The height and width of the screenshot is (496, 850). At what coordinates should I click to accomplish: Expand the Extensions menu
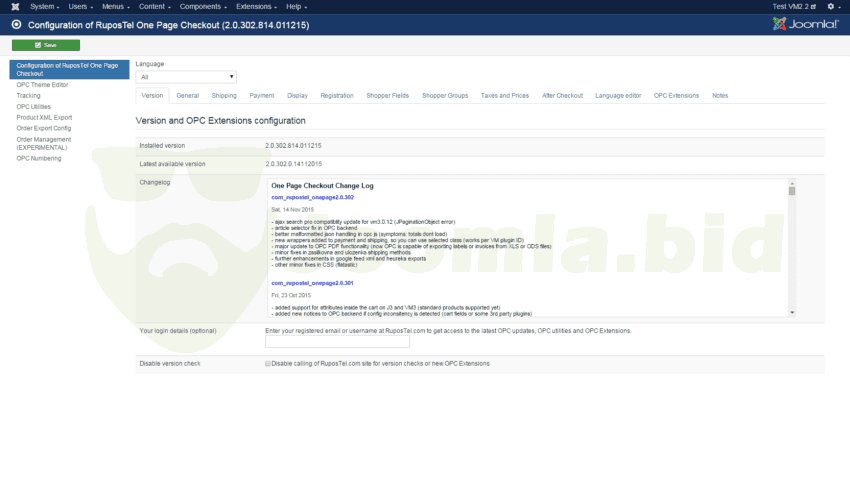tap(255, 7)
